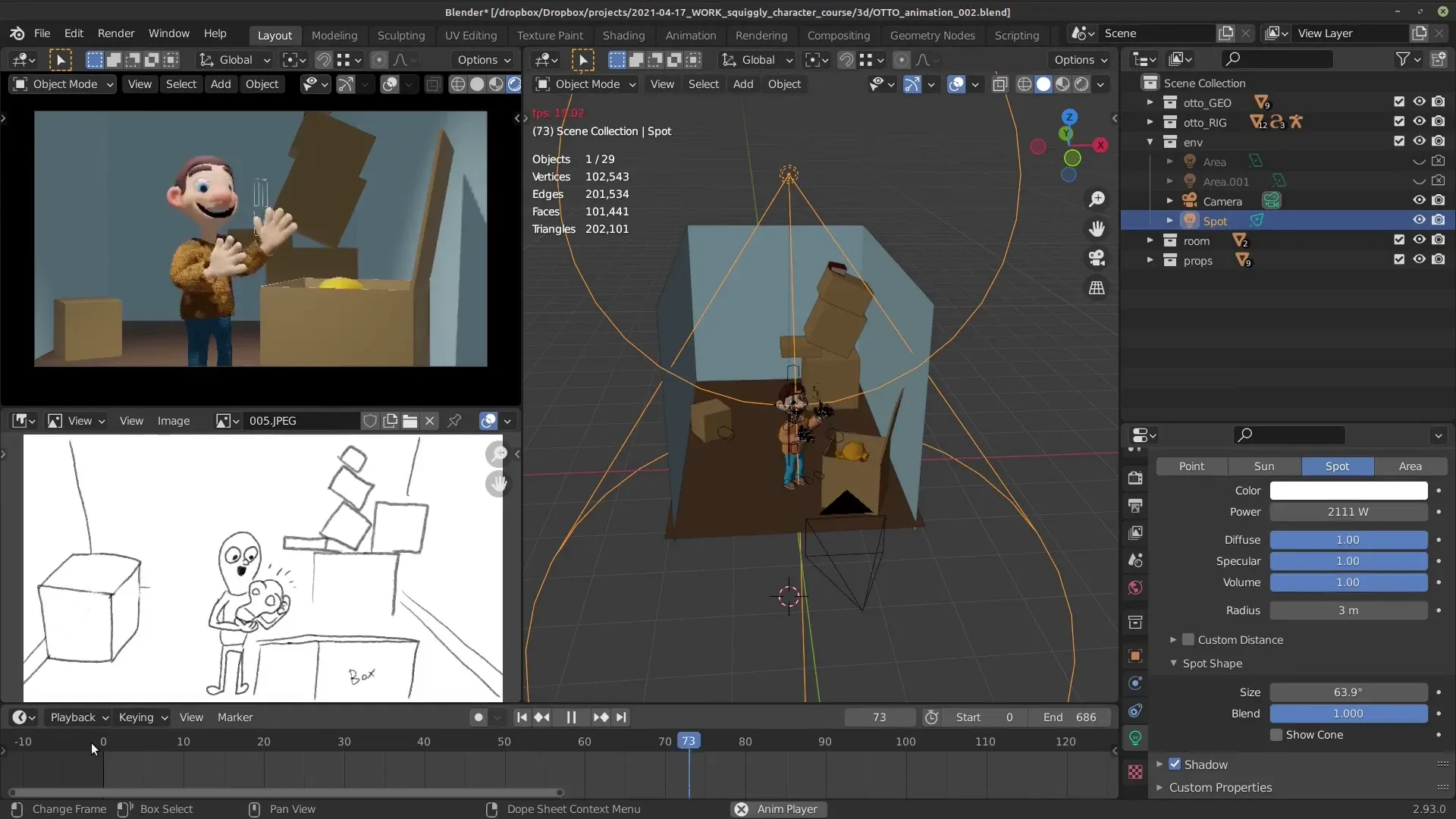Screen dimensions: 1456x819
Task: Disable the Shadow checkbox
Action: pyautogui.click(x=1175, y=764)
